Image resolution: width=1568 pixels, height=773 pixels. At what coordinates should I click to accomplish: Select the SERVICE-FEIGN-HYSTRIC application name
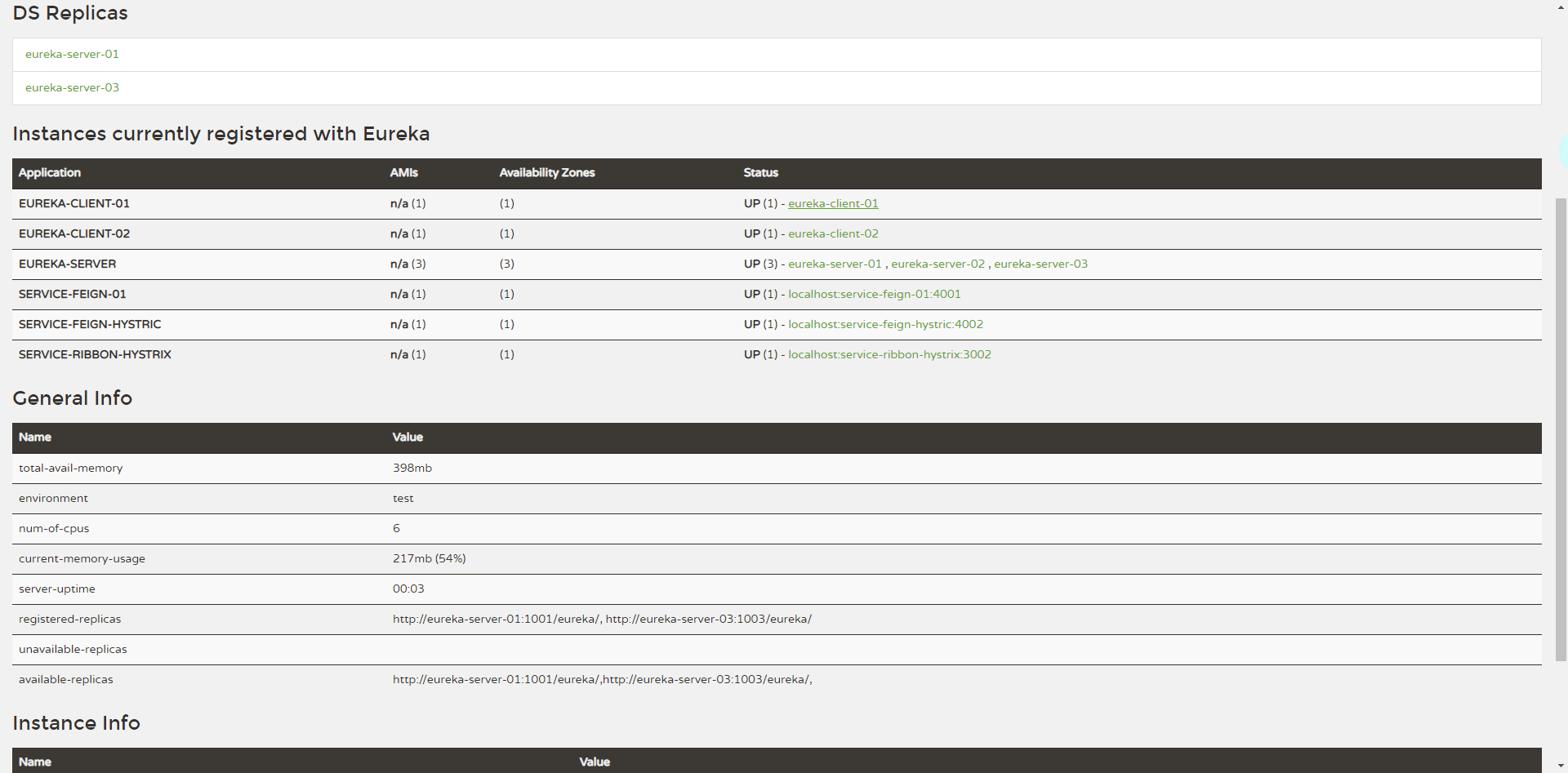pos(90,324)
